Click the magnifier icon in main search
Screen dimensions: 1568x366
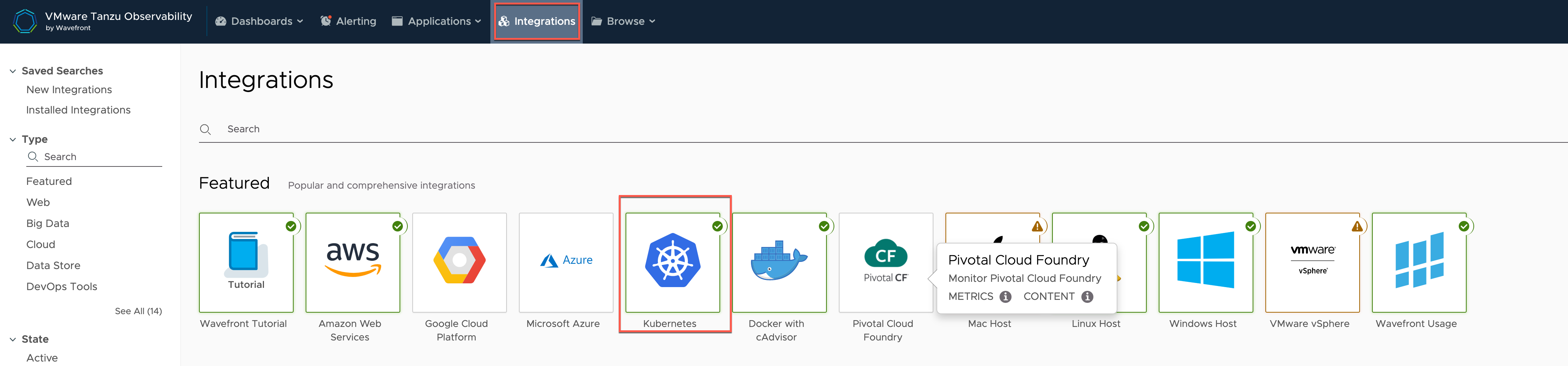pos(205,129)
